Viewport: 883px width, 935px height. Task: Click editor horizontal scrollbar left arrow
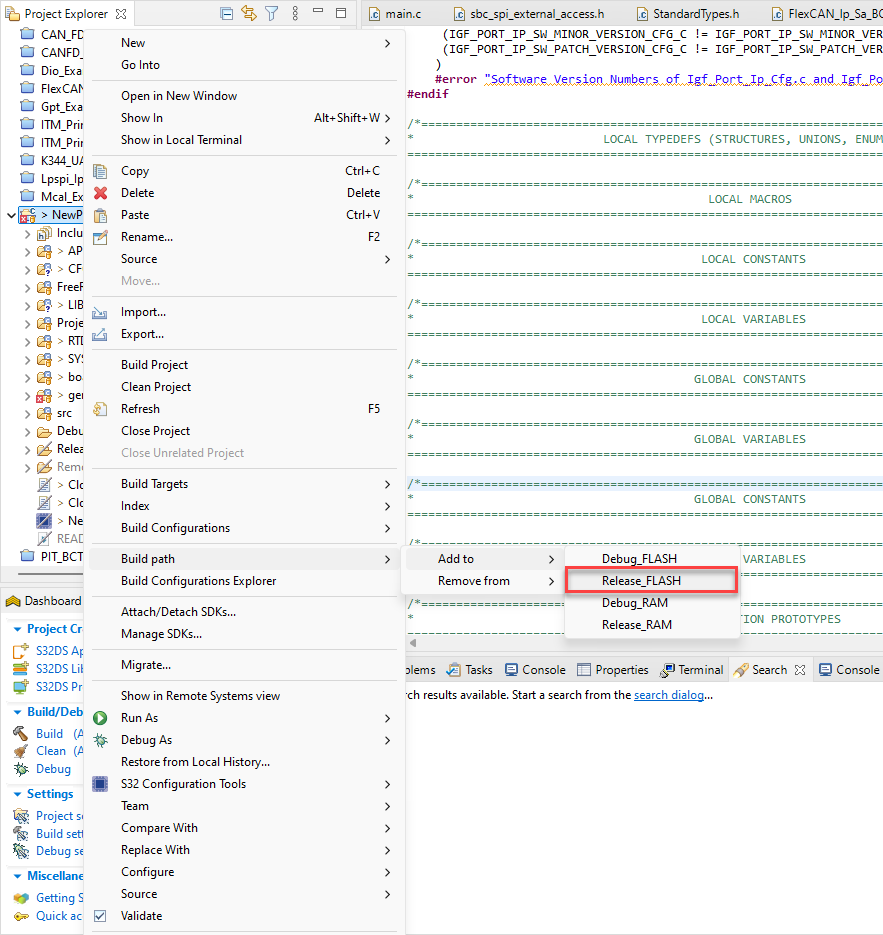point(413,643)
